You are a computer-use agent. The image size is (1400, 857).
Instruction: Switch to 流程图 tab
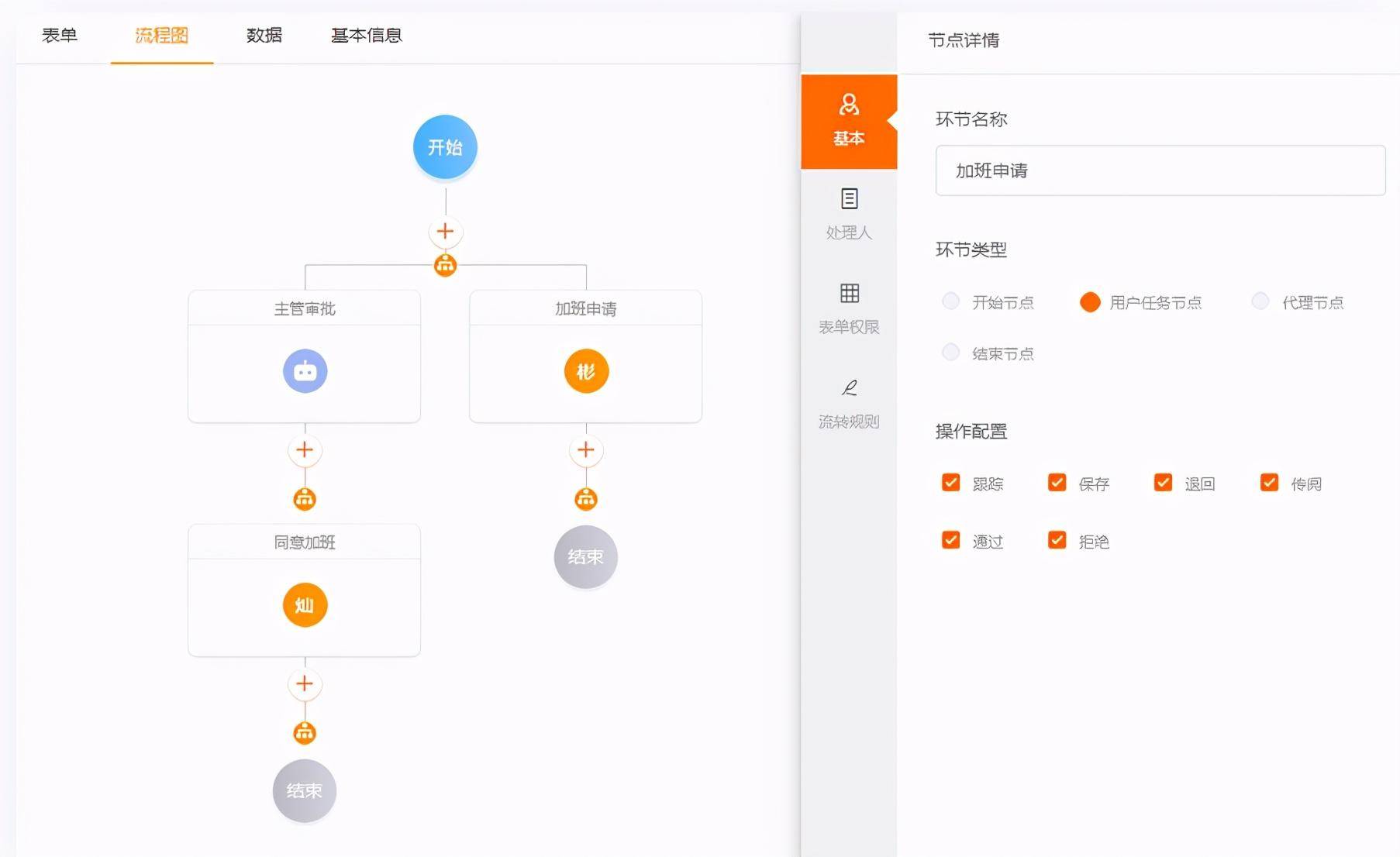[161, 35]
